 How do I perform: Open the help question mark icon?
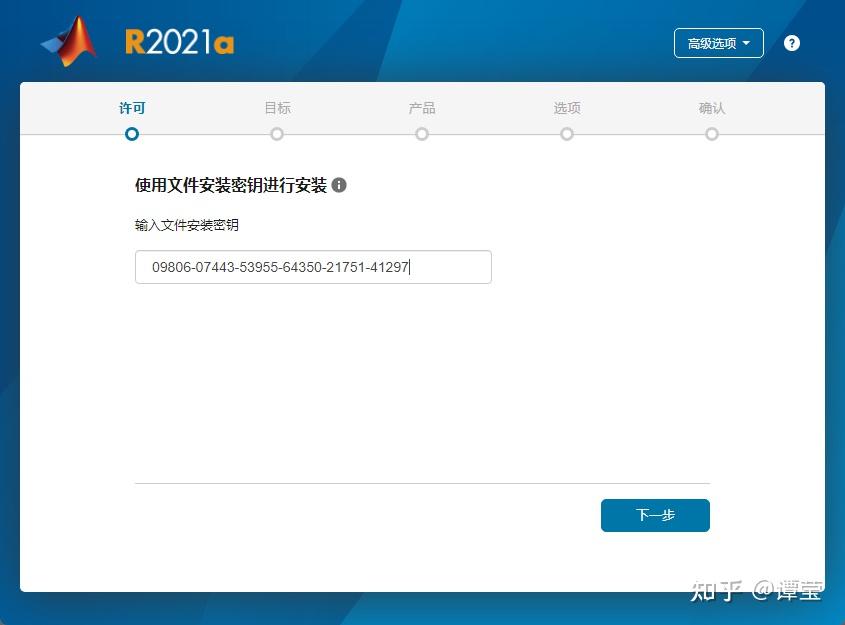[791, 43]
